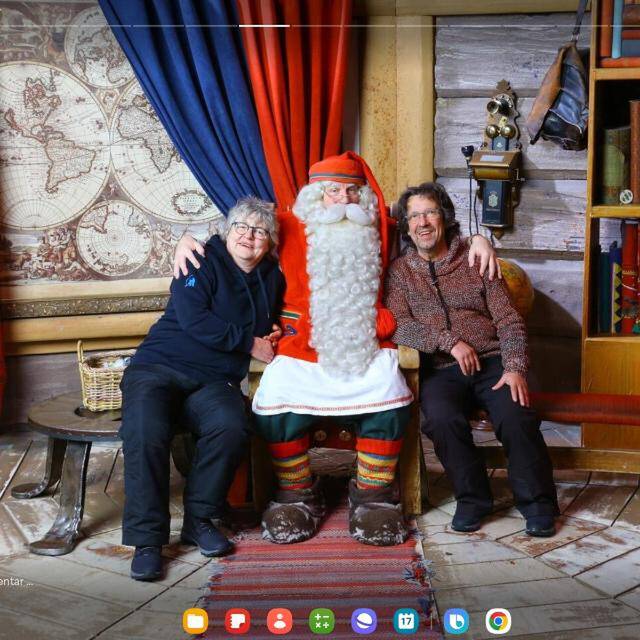This screenshot has width=640, height=640.
Task: Open the purple Samsung Internet browser
Action: (x=364, y=621)
